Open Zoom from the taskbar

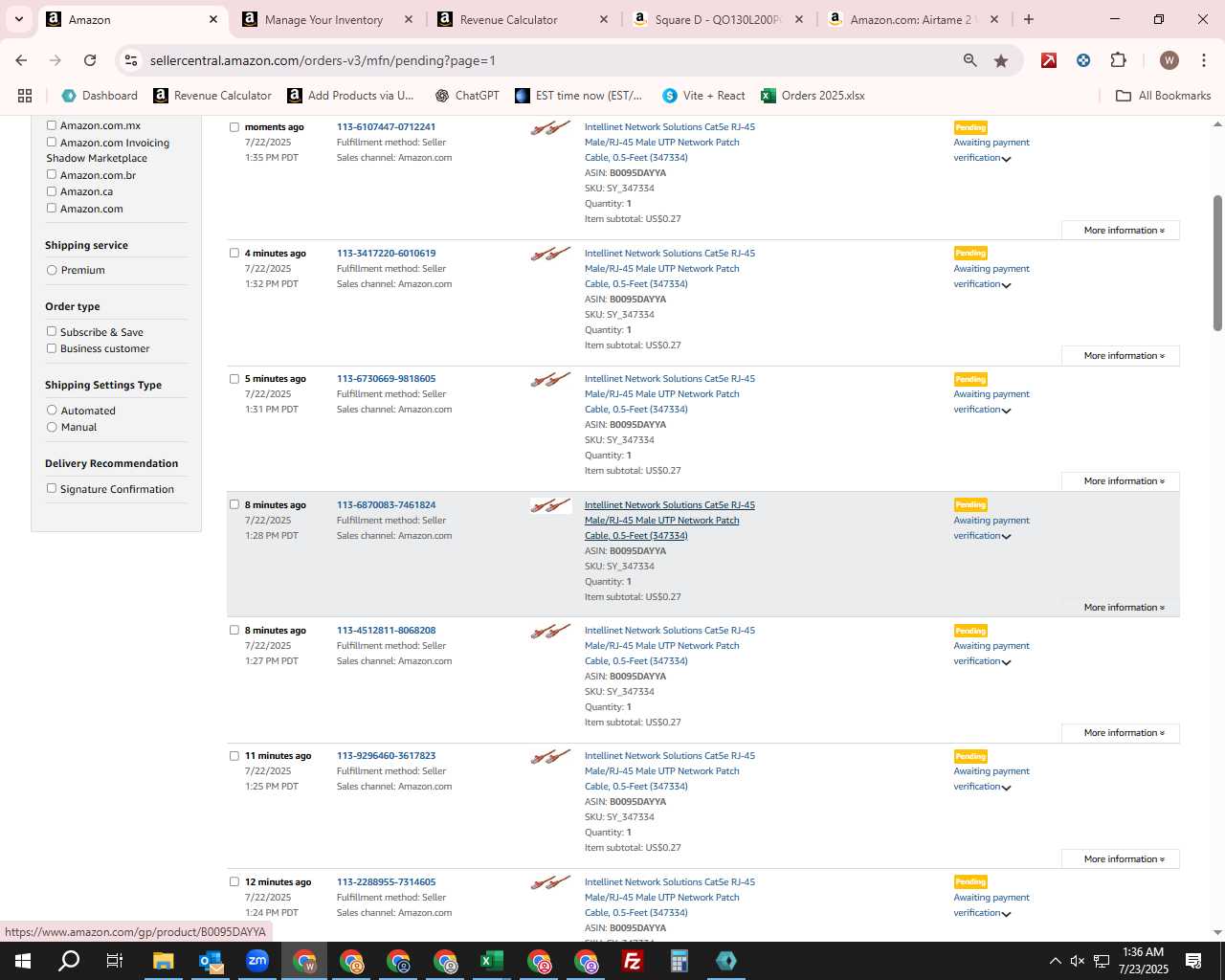256,961
